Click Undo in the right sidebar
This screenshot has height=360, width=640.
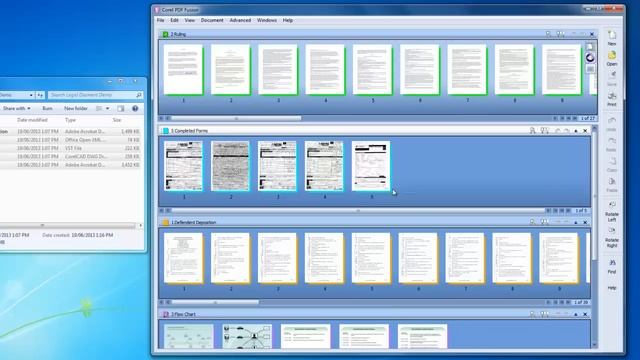click(611, 124)
